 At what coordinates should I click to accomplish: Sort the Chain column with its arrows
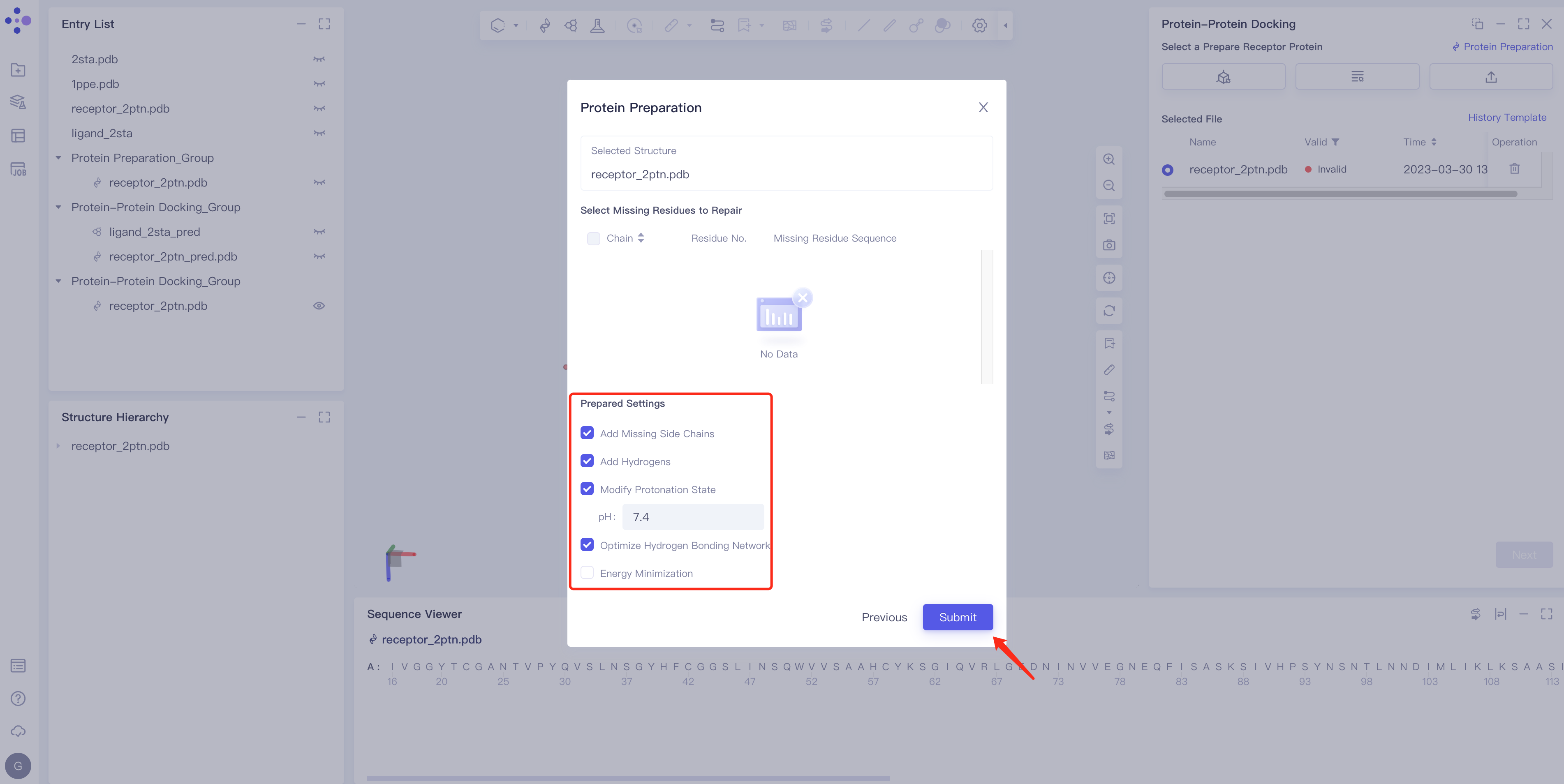coord(641,238)
